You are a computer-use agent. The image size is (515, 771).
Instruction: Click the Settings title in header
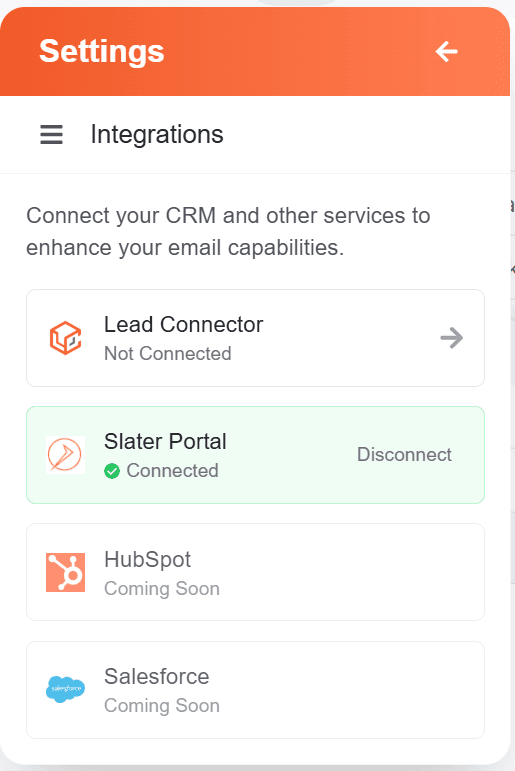101,51
